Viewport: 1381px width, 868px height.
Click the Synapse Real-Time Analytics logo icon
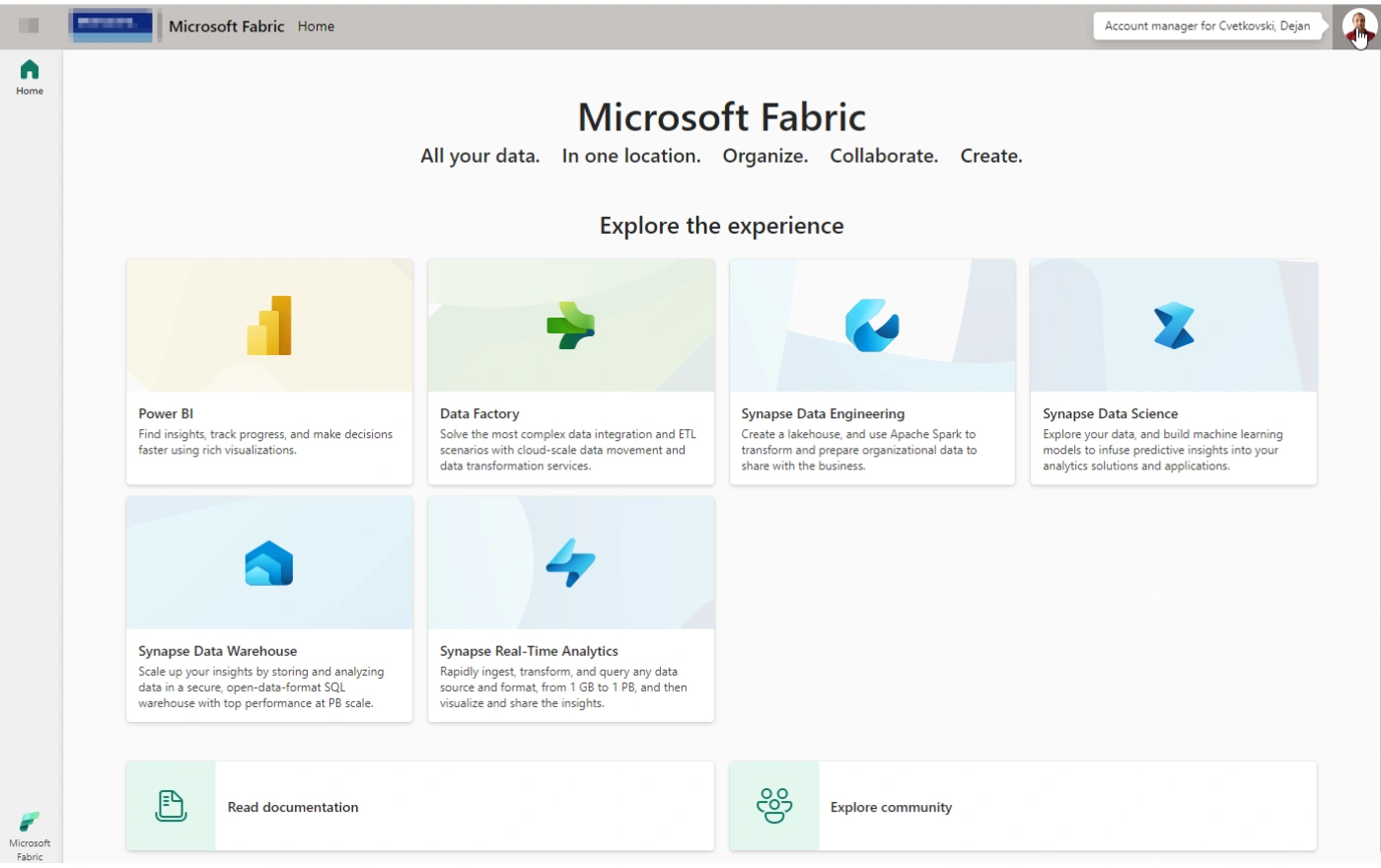pyautogui.click(x=570, y=563)
